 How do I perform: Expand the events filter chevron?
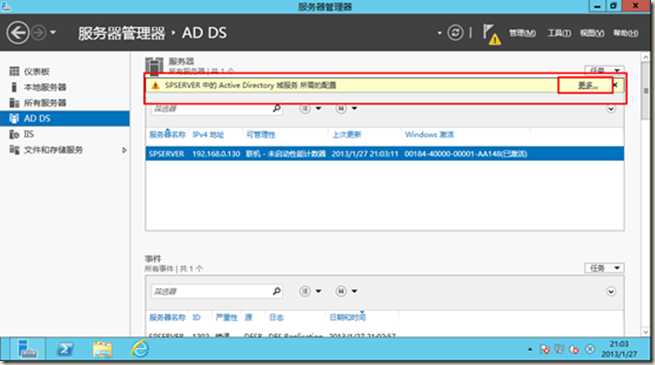[611, 291]
